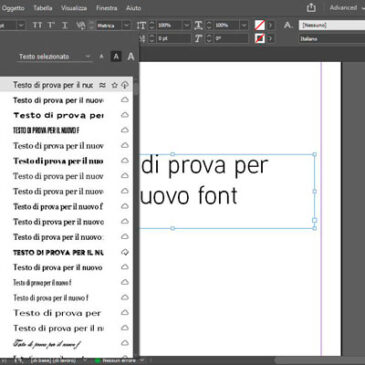This screenshot has height=365, width=365.
Task: Open the horizontal scale 100% dropdown arrow
Action: point(244,25)
